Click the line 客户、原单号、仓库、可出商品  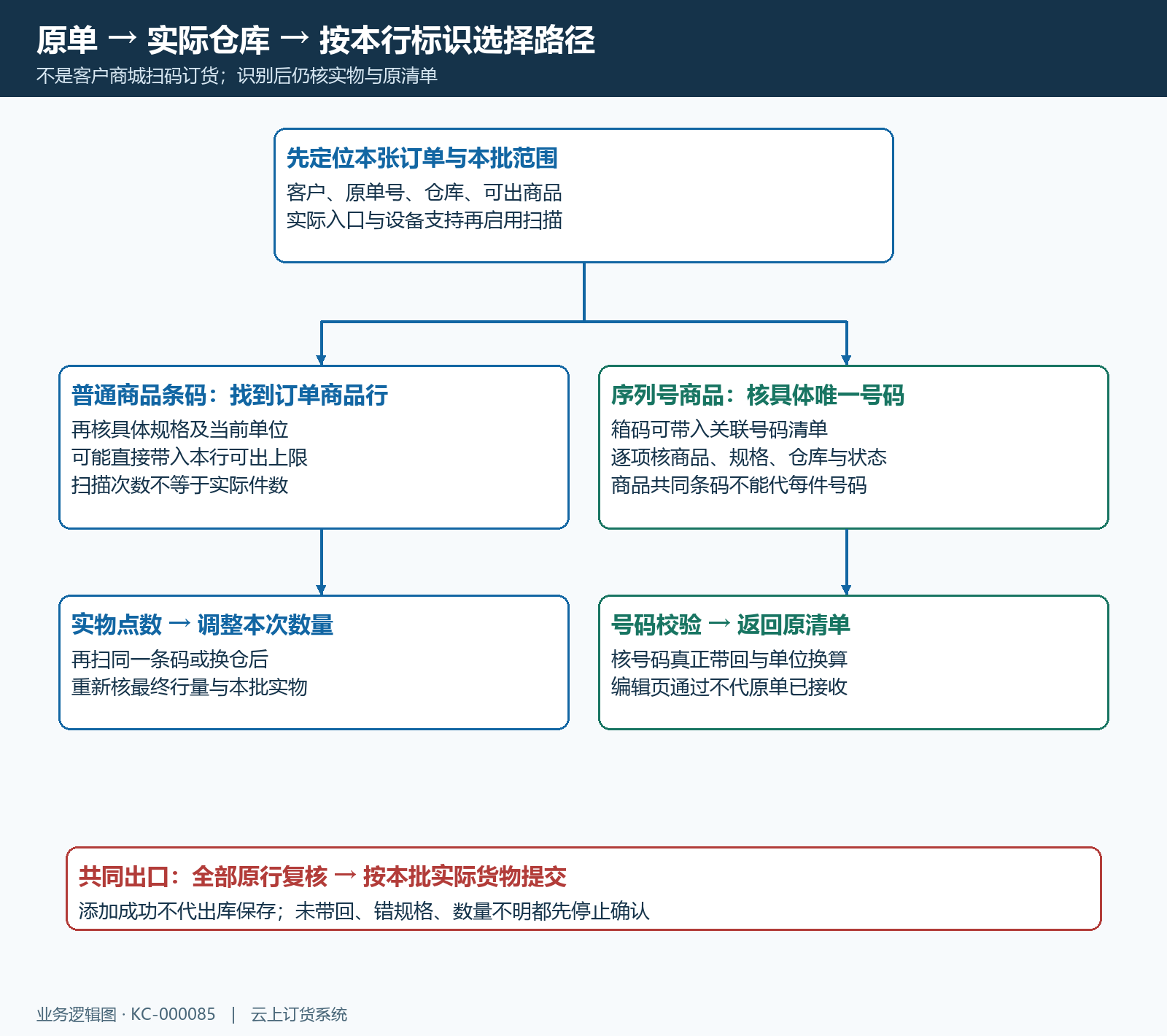click(424, 193)
